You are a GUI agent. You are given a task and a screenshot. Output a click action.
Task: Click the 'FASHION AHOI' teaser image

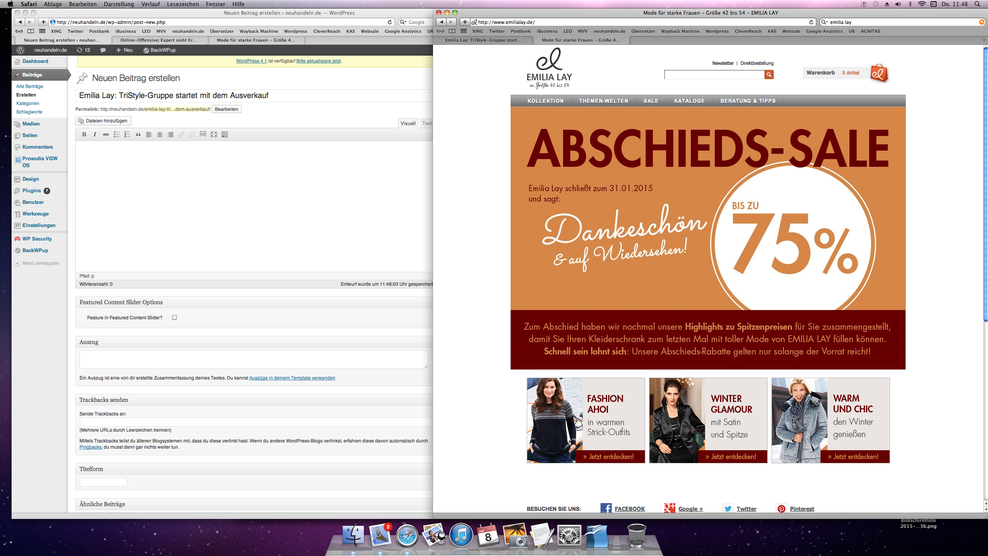pos(586,420)
